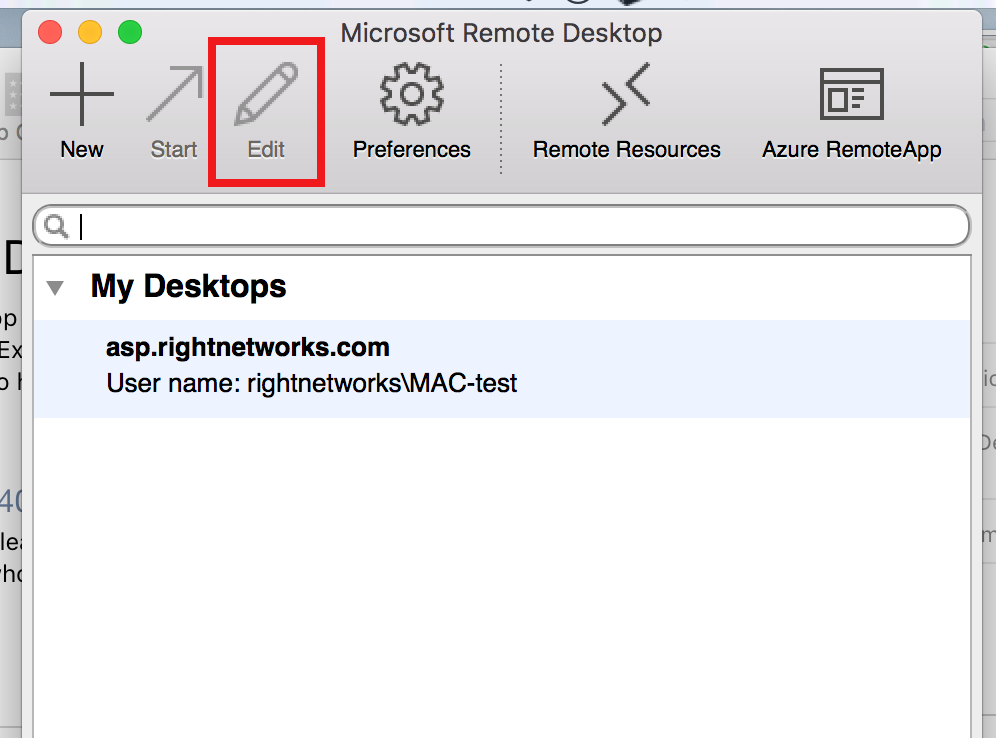Click inside the search input field
Screen dimensions: 996x738
pos(400,225)
